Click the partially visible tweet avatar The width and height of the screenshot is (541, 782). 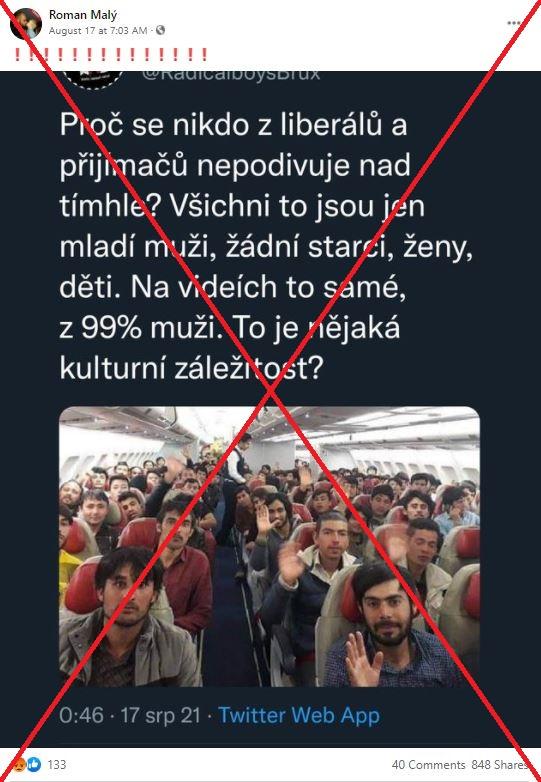pyautogui.click(x=94, y=79)
